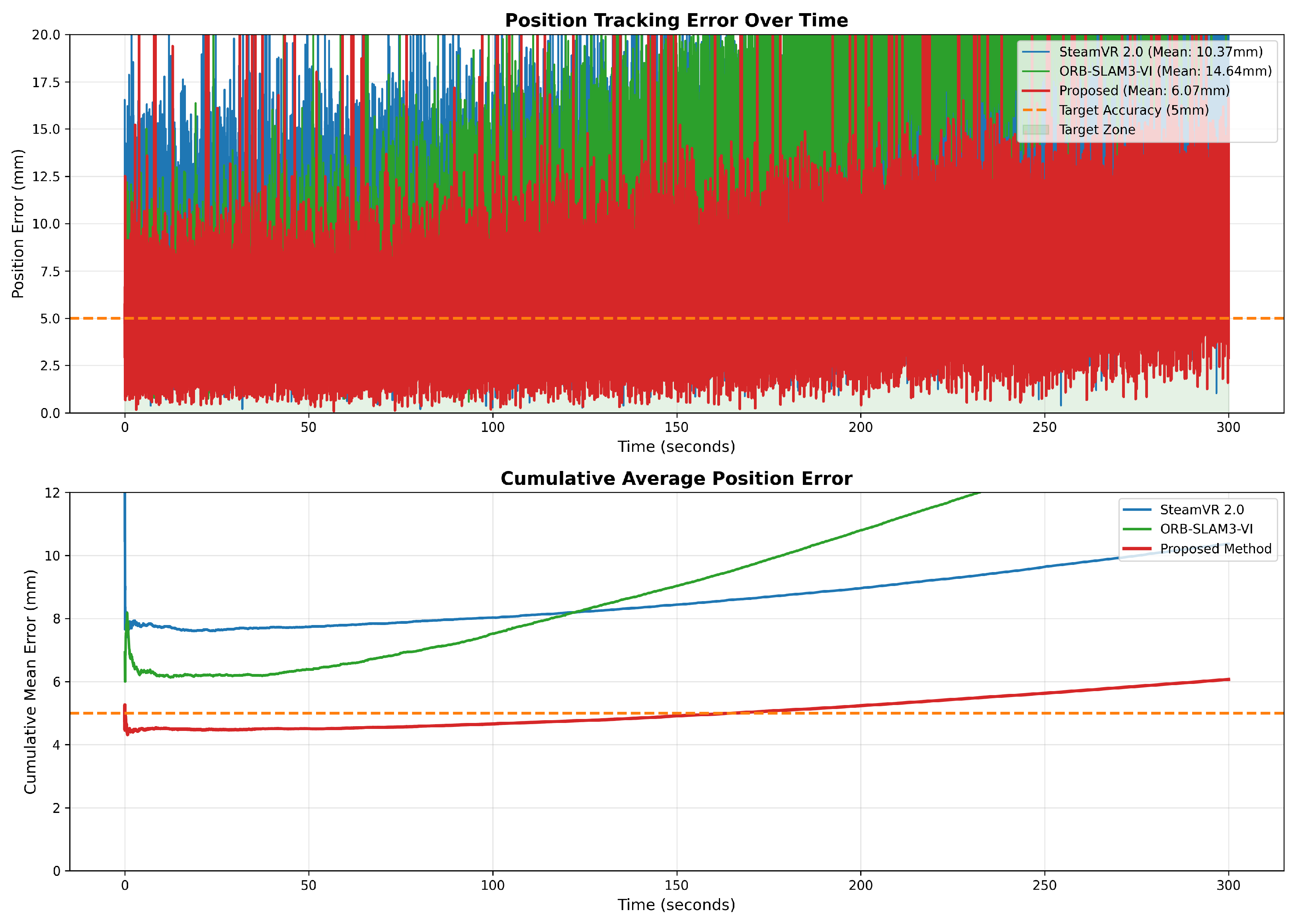Click the blue legend line for SteamVR 2.0 top

click(1036, 52)
